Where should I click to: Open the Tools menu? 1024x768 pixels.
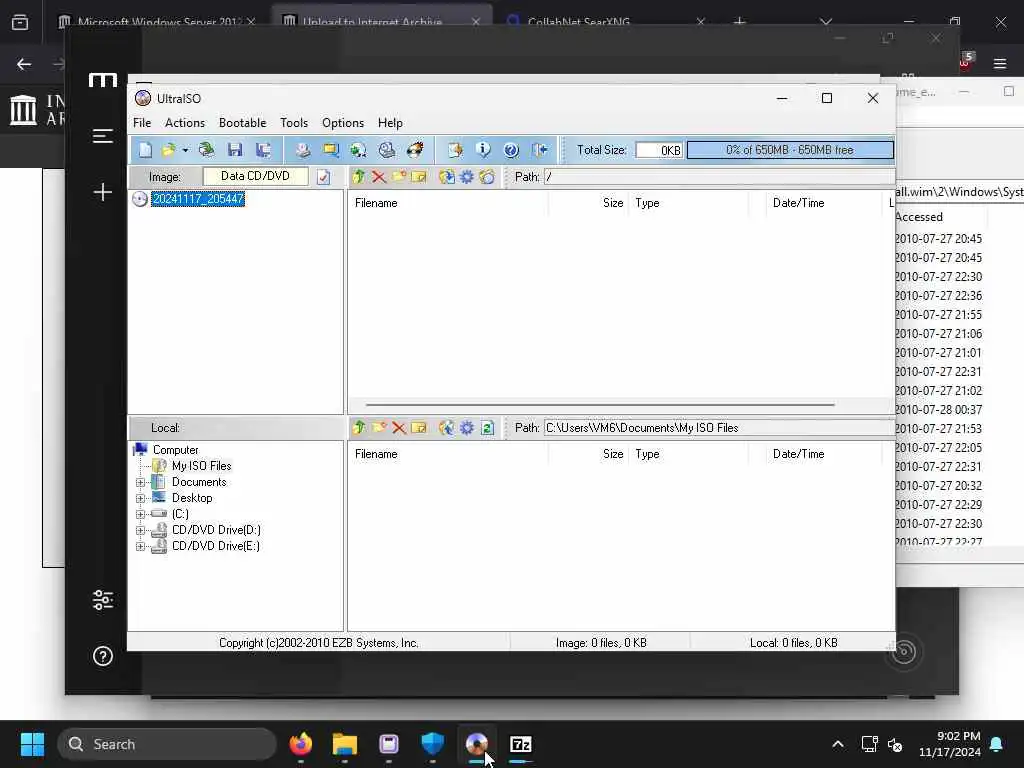click(294, 123)
